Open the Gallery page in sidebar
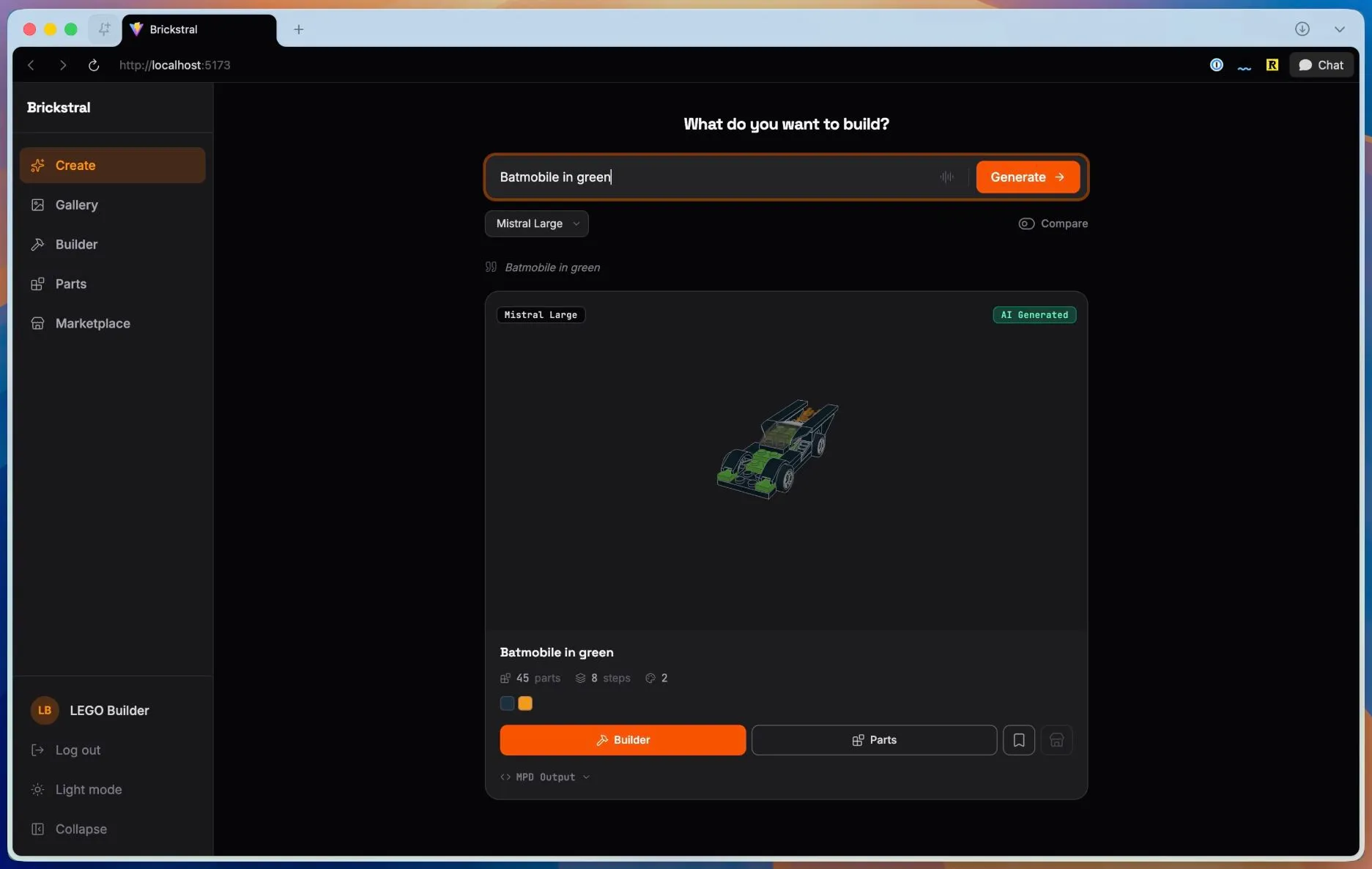 (112, 204)
